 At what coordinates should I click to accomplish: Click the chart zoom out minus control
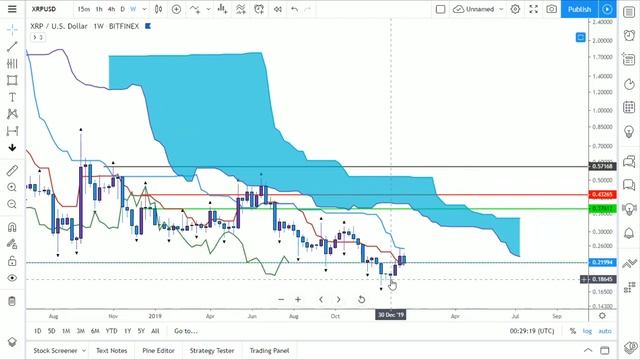coord(281,299)
